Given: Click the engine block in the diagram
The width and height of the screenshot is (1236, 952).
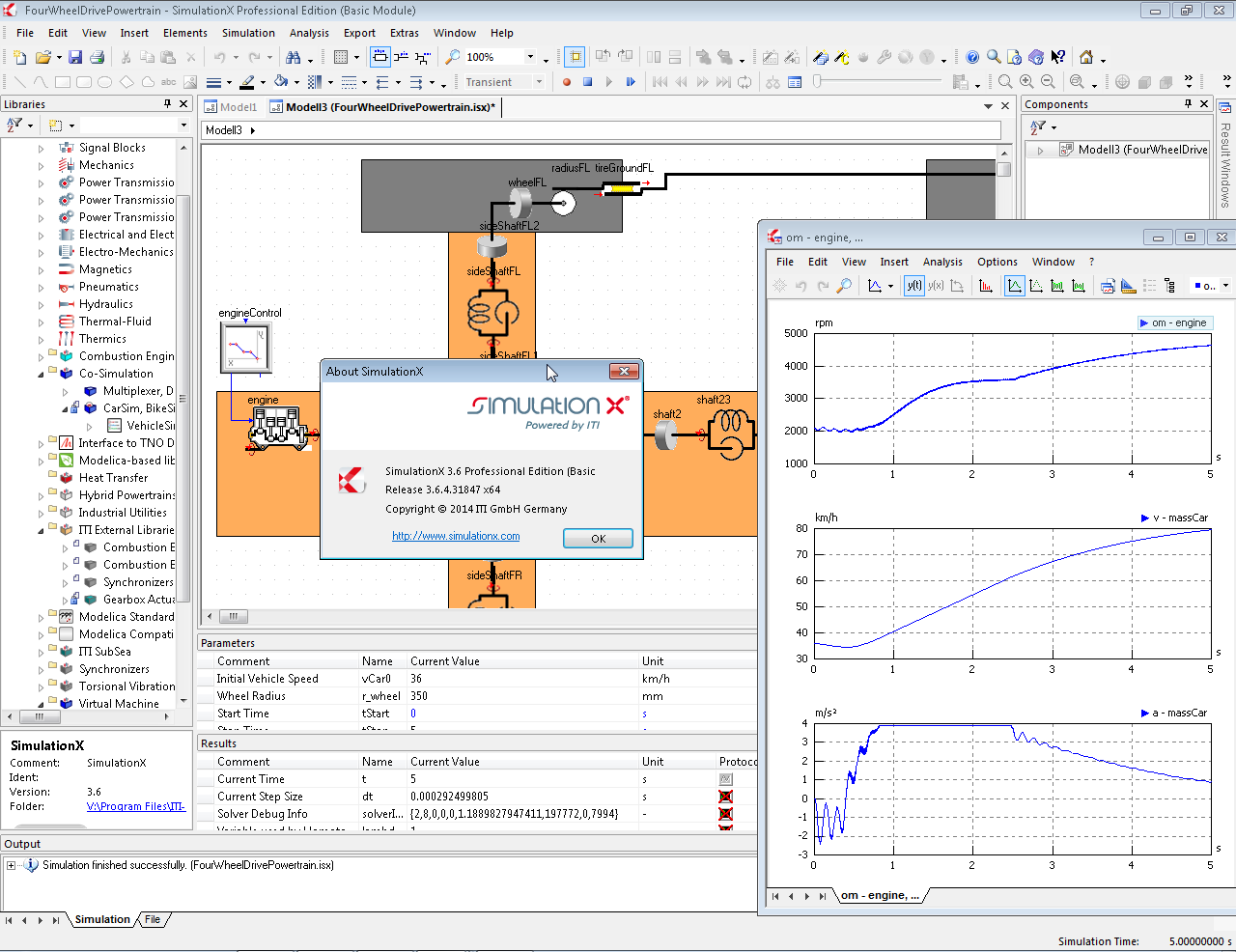Looking at the screenshot, I should (280, 427).
